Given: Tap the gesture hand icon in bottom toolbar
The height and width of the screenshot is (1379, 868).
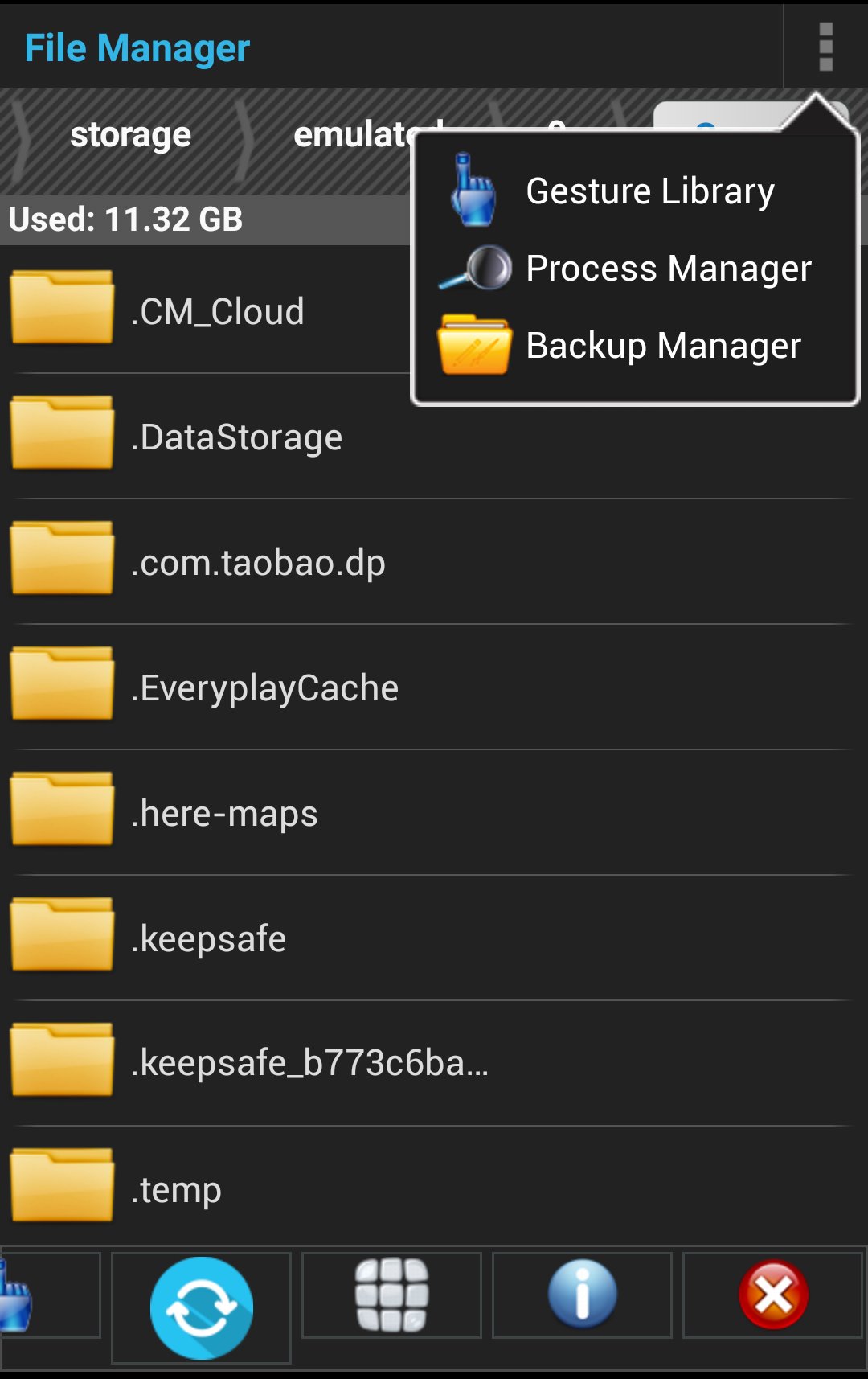Looking at the screenshot, I should coord(16,1296).
